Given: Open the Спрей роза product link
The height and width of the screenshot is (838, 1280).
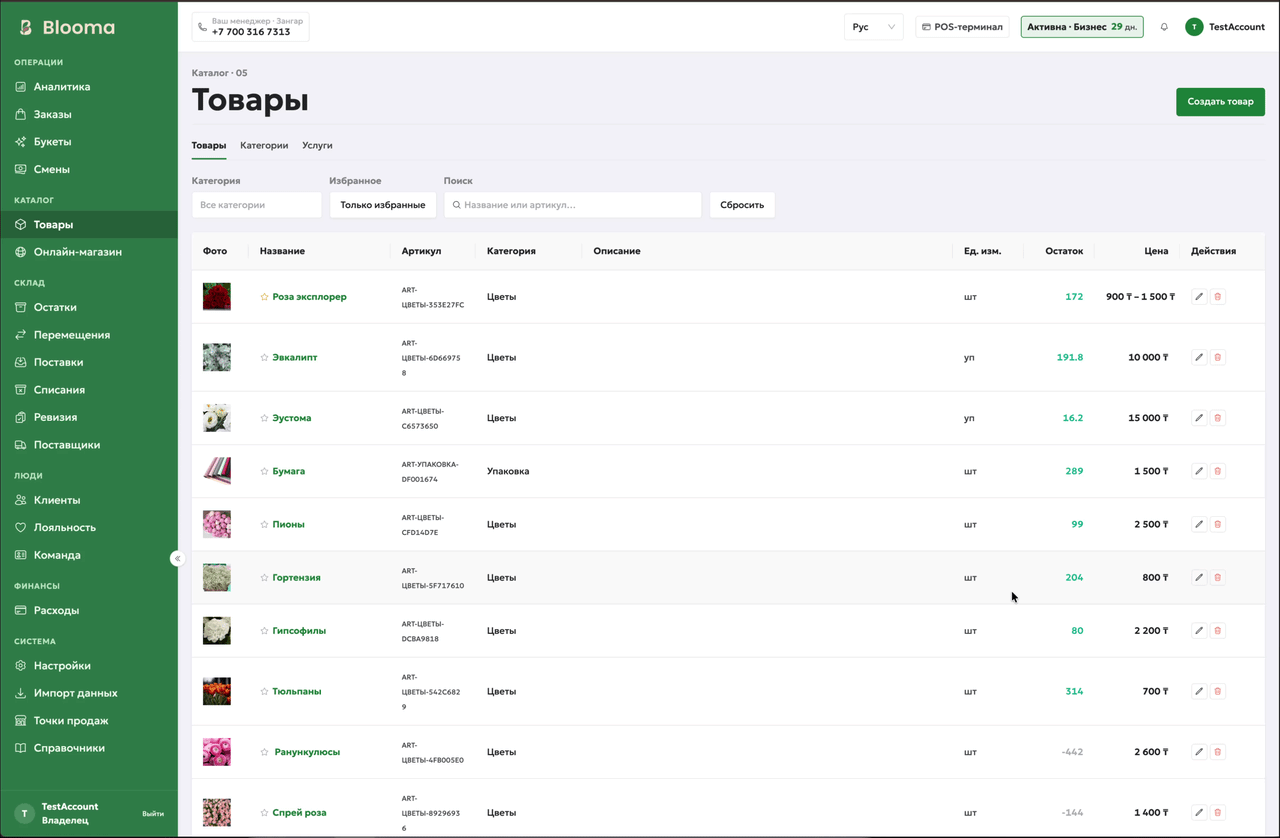Looking at the screenshot, I should tap(300, 813).
